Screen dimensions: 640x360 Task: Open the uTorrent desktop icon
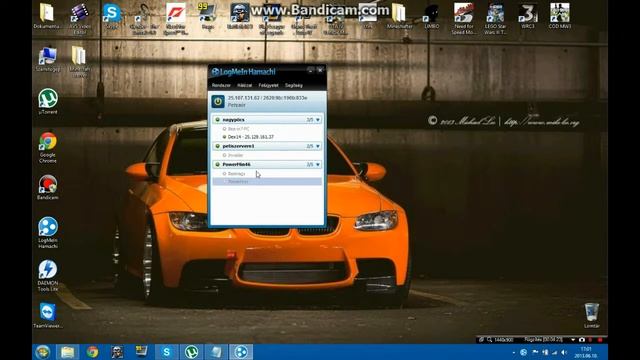(x=48, y=101)
